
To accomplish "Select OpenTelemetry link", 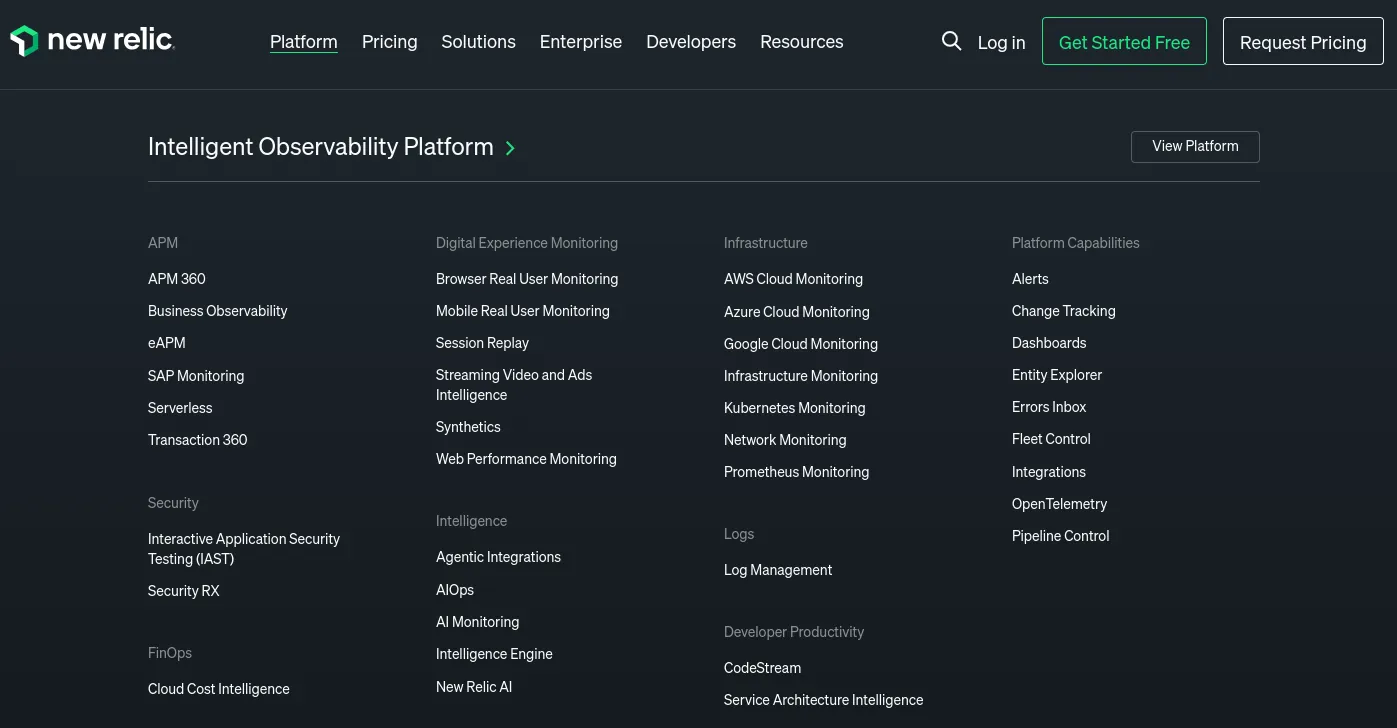I will [1060, 504].
